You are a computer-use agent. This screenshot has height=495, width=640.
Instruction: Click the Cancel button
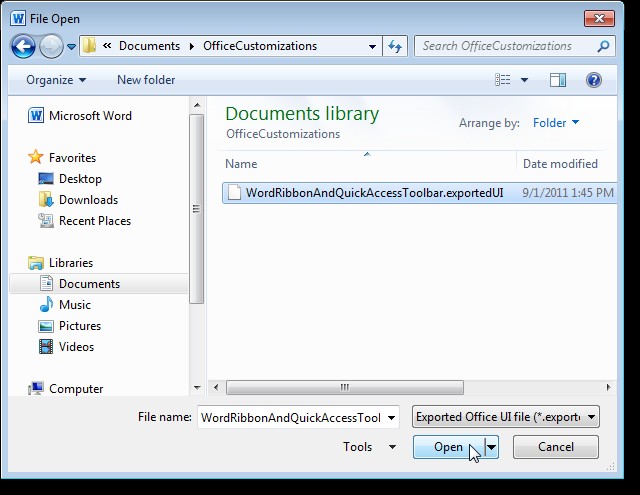[556, 447]
